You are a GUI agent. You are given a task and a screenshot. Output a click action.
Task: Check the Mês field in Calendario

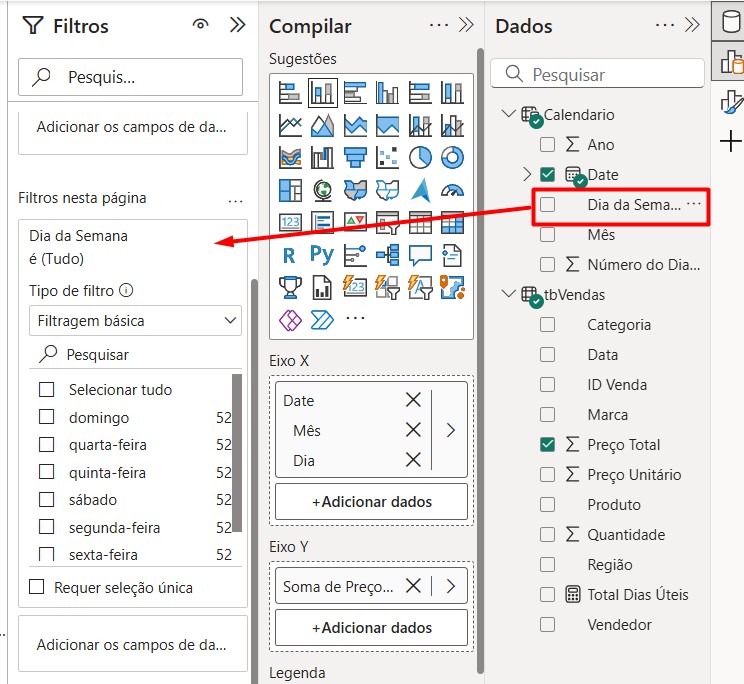pos(547,234)
